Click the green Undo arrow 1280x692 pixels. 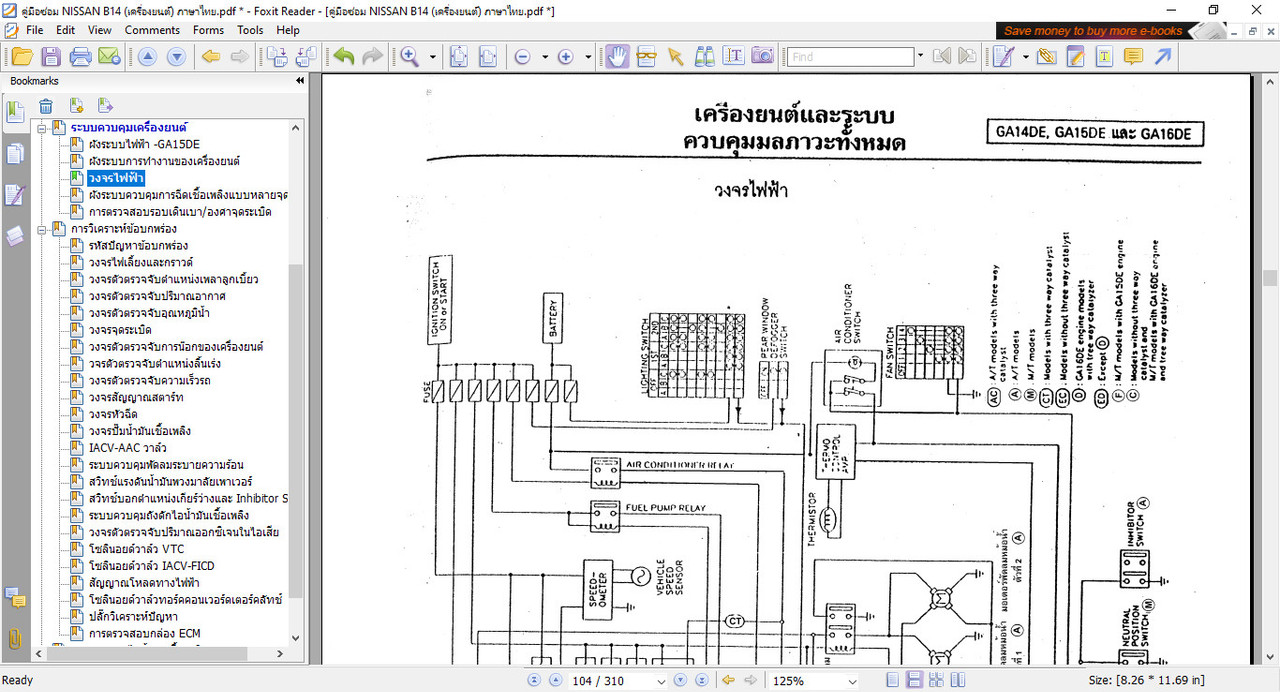pos(344,57)
